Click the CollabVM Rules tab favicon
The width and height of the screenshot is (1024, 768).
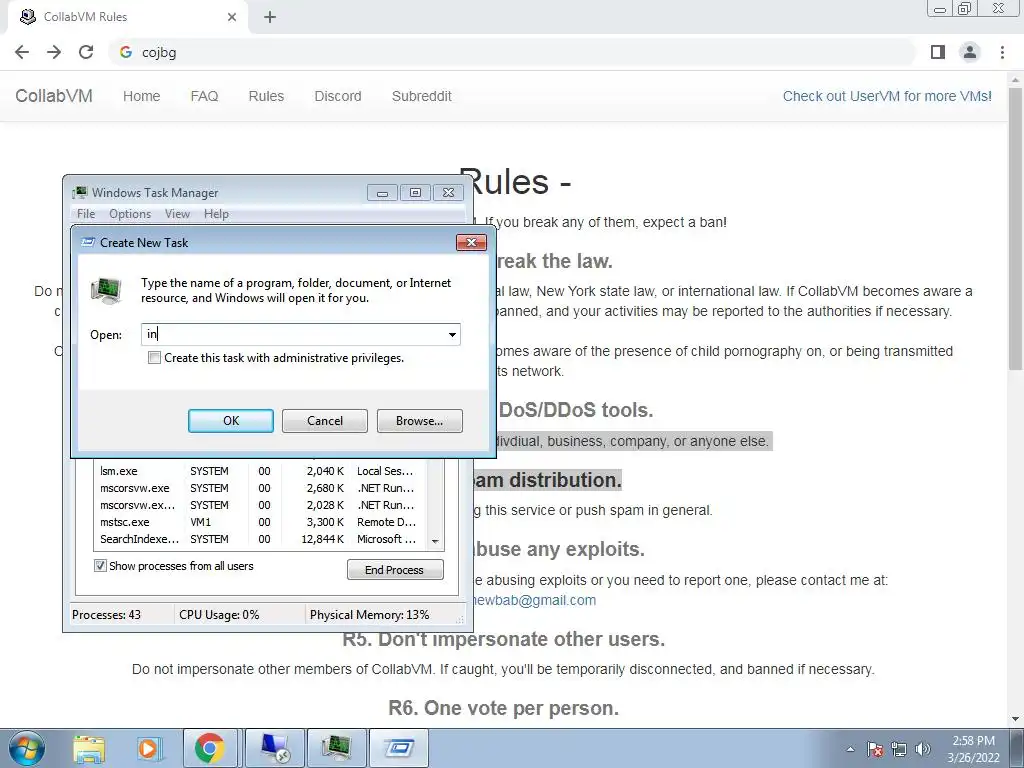(x=28, y=17)
